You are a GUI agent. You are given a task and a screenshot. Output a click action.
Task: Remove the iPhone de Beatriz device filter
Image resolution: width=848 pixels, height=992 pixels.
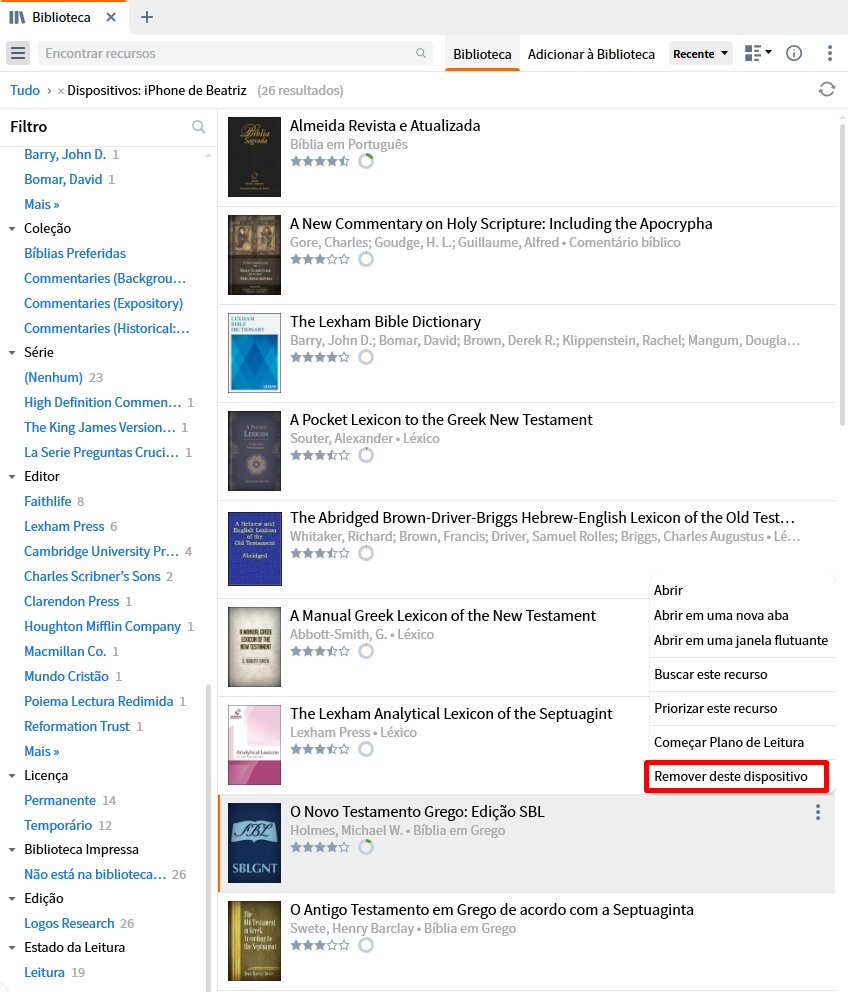61,91
